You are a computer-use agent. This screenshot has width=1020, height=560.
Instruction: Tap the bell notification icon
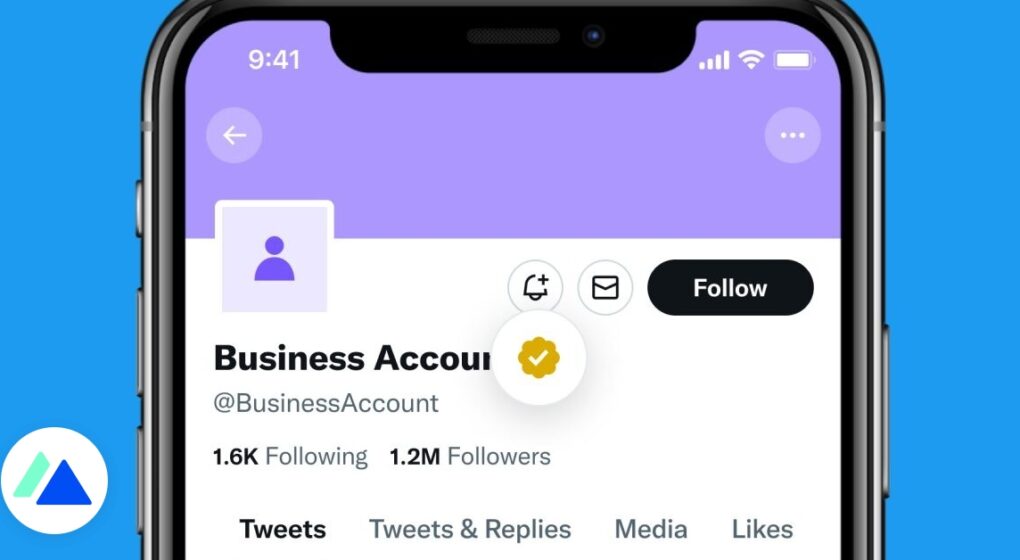point(535,287)
